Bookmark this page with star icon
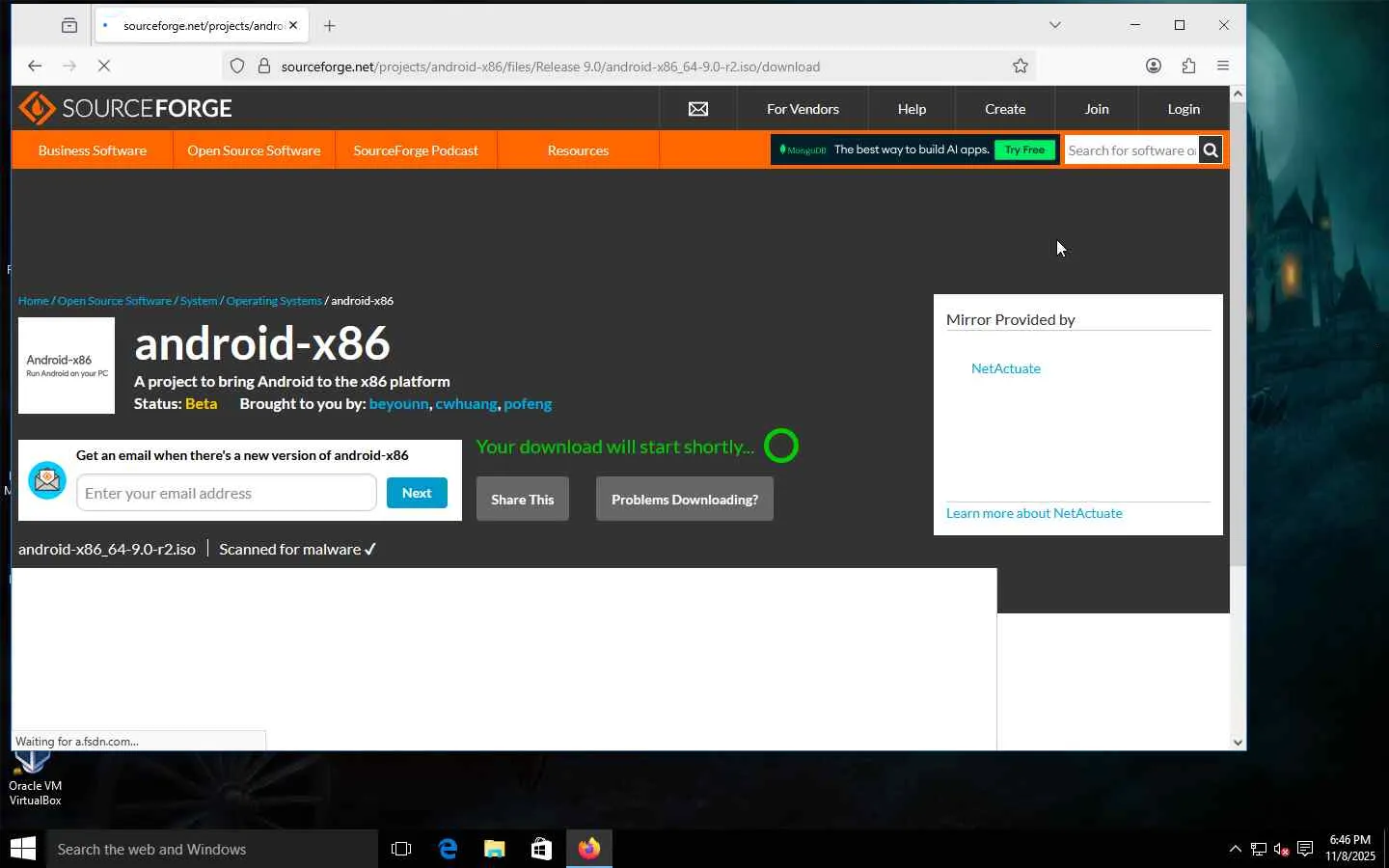This screenshot has width=1389, height=868. click(1021, 66)
